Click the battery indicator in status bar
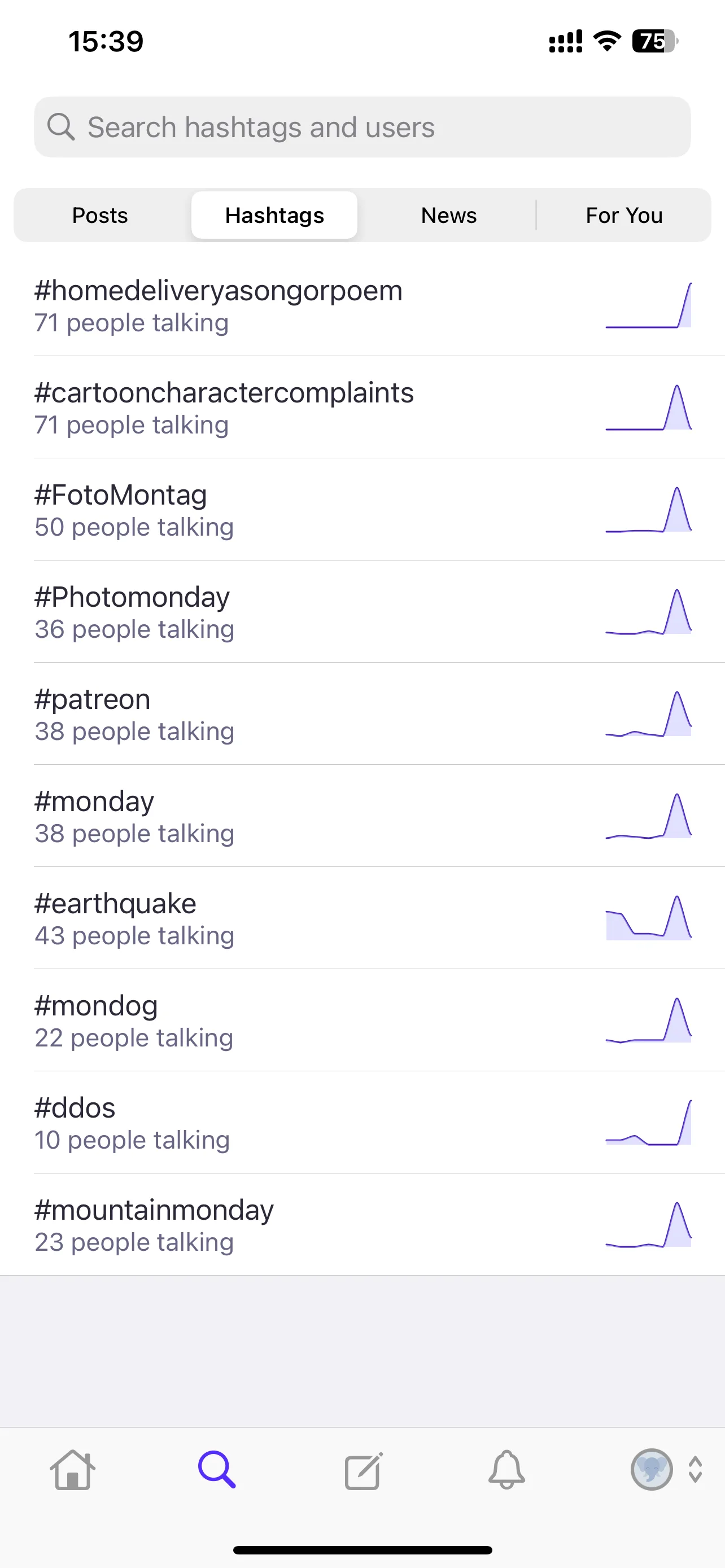 point(655,41)
